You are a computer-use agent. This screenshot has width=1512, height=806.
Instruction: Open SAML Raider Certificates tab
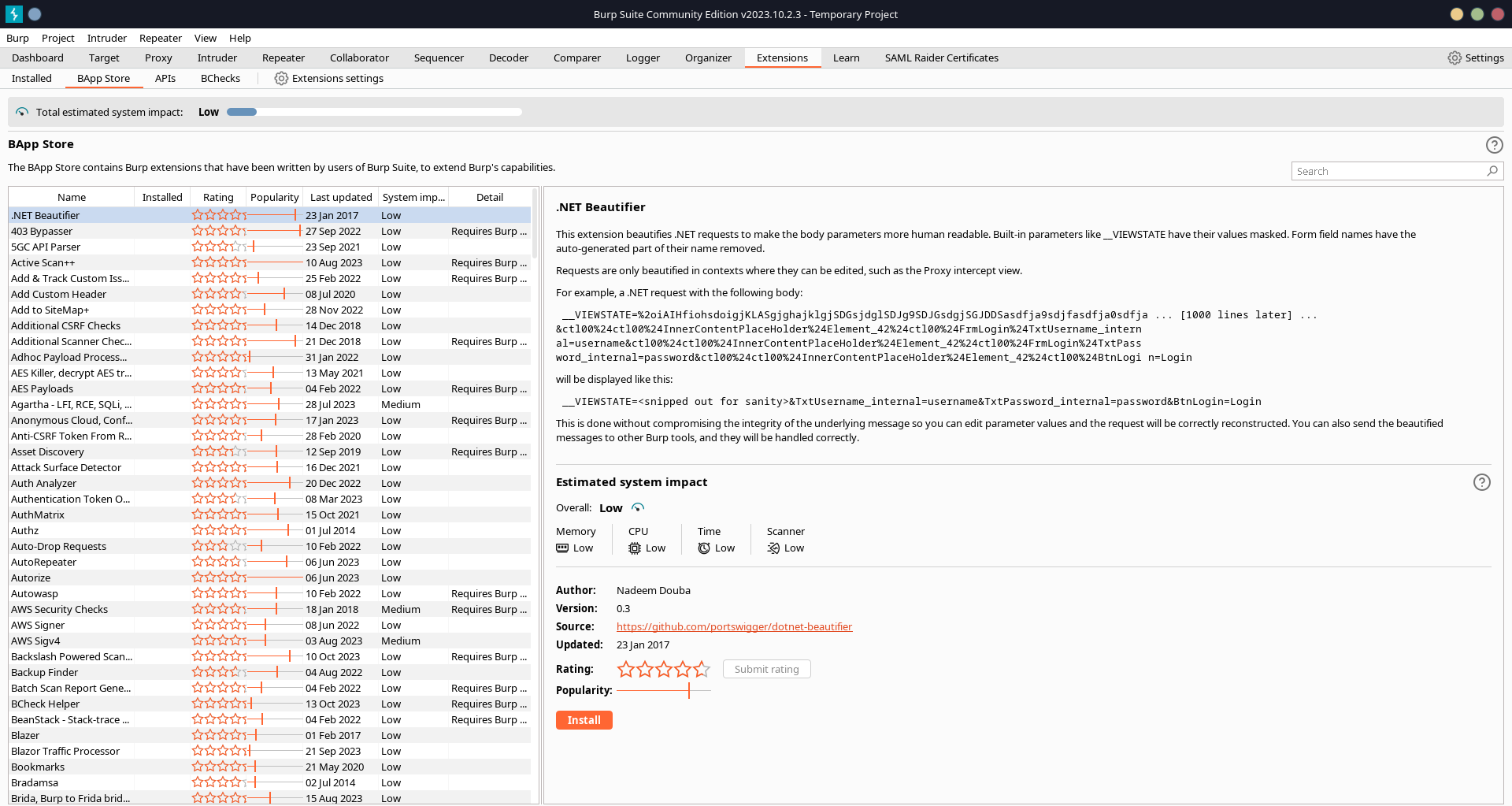coord(941,58)
